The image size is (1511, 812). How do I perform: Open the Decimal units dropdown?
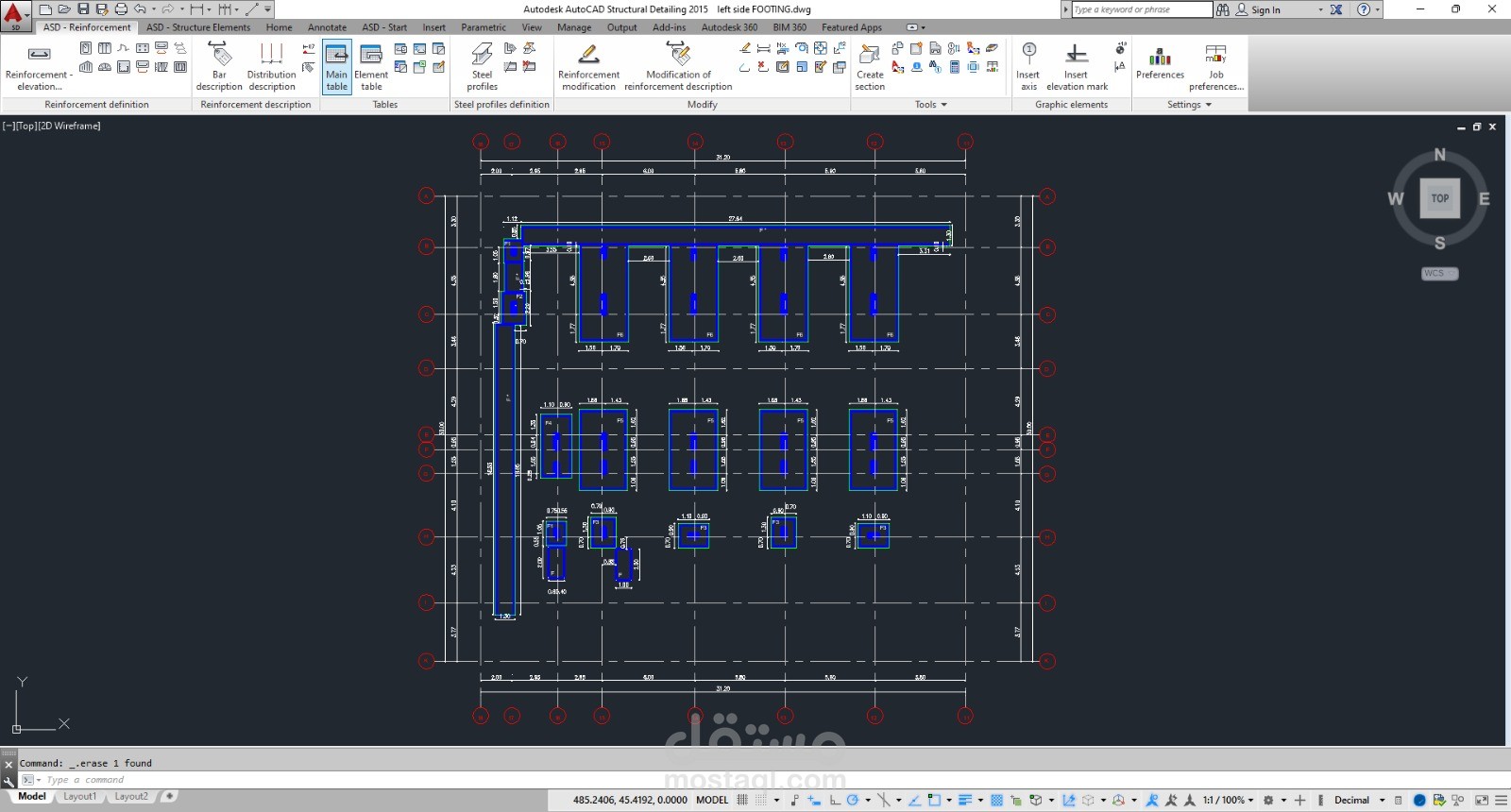(1383, 800)
